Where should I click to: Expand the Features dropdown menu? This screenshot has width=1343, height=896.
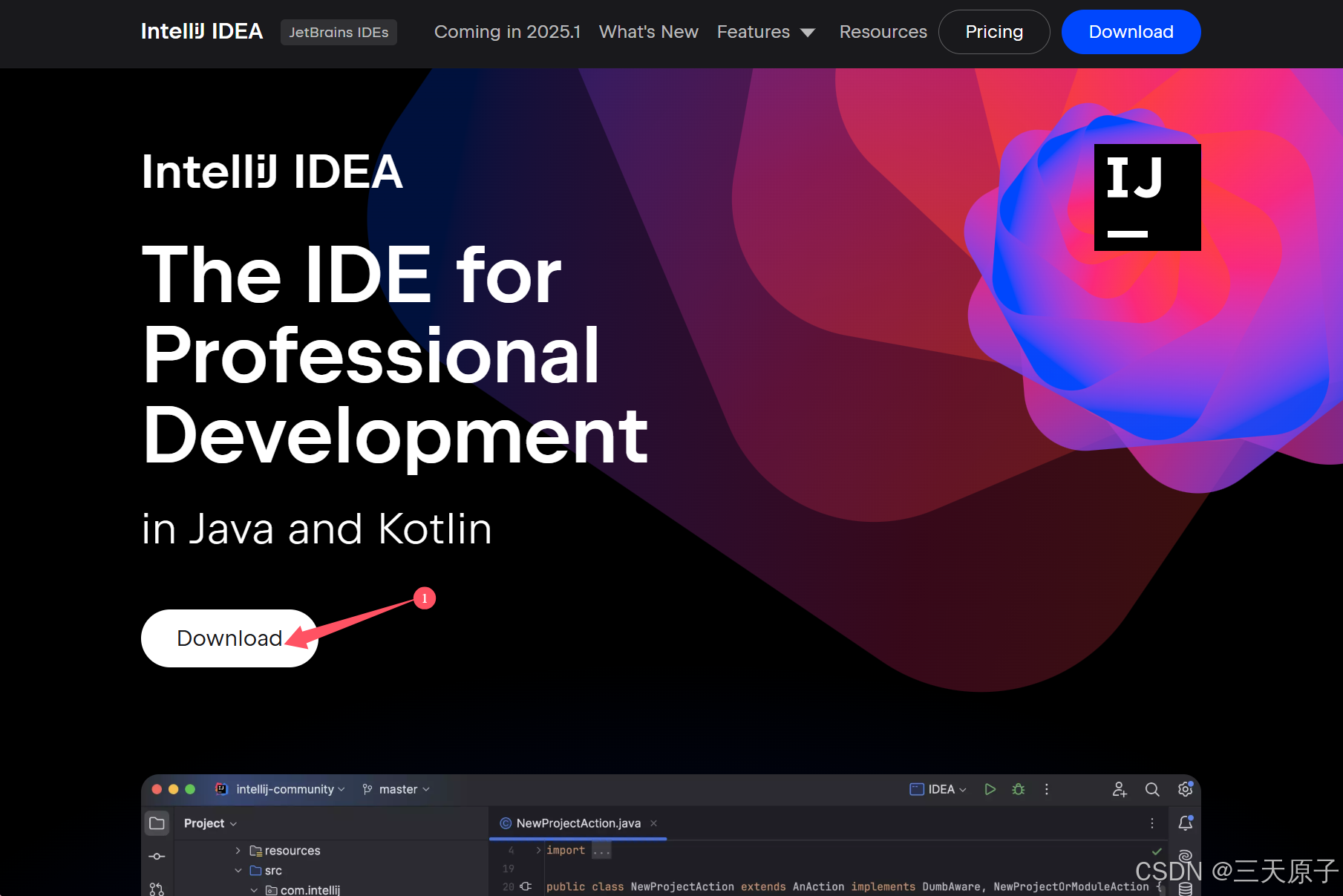pyautogui.click(x=766, y=32)
